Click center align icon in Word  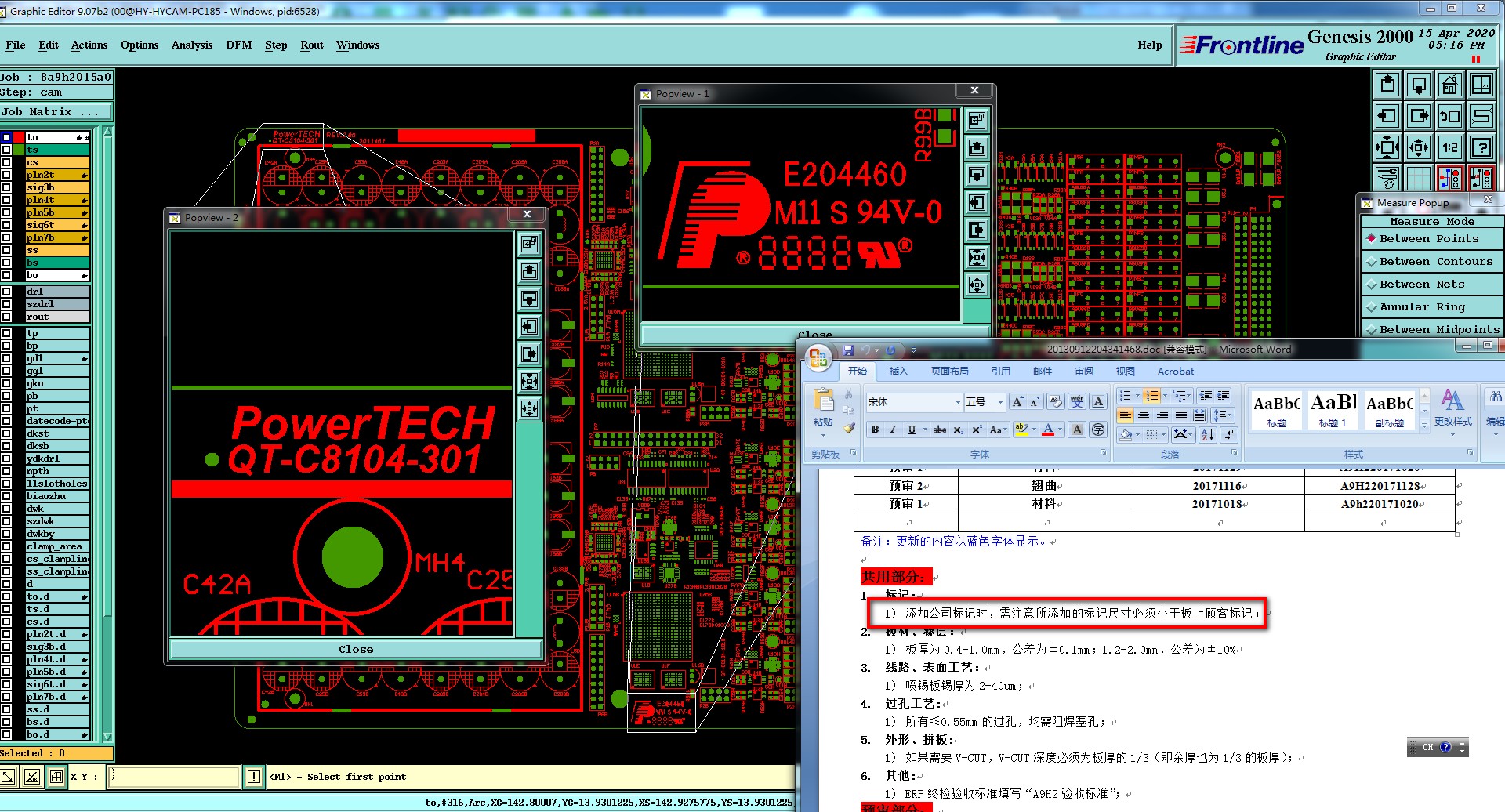(x=1144, y=415)
